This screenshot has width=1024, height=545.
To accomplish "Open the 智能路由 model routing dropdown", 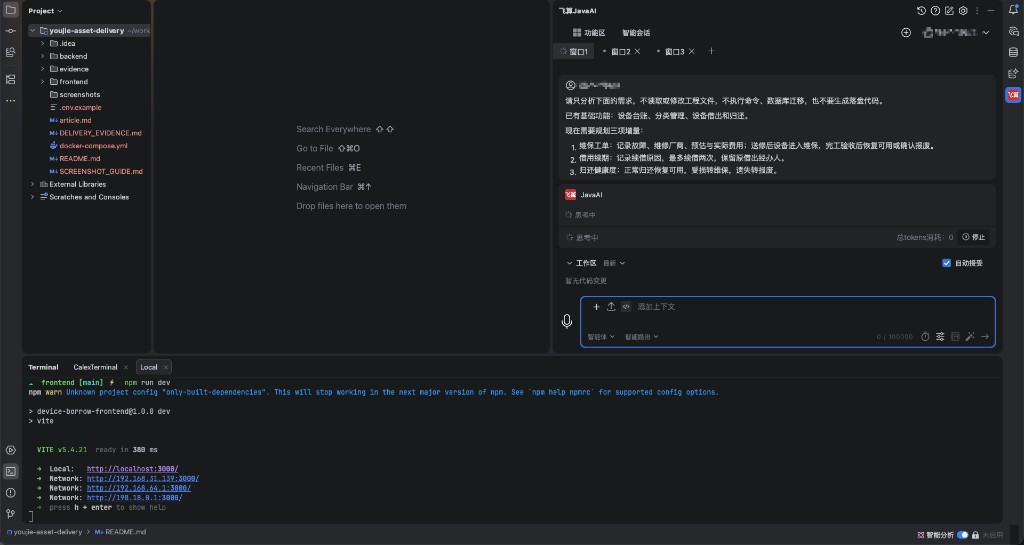I will point(641,337).
